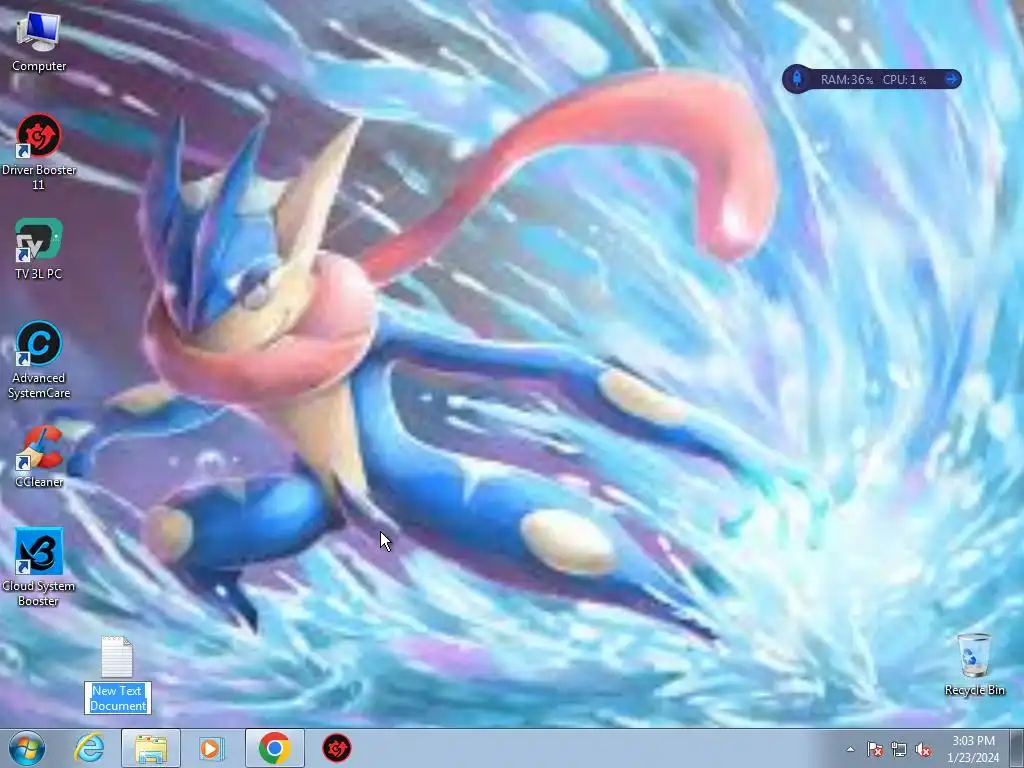Viewport: 1024px width, 768px height.
Task: Select the Advanced SystemCare shortcut
Action: [x=39, y=359]
